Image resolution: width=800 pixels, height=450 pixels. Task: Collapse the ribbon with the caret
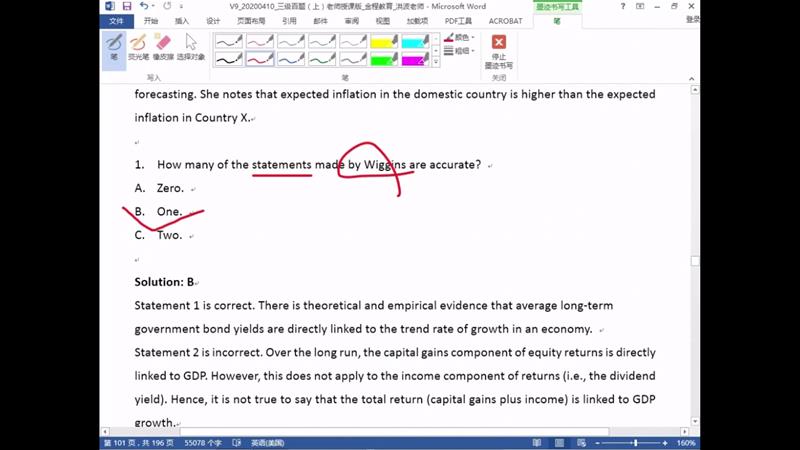691,79
